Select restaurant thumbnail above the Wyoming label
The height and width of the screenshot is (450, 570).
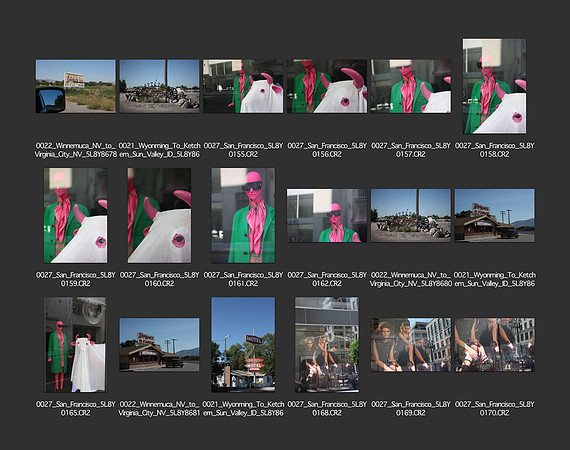coord(494,216)
